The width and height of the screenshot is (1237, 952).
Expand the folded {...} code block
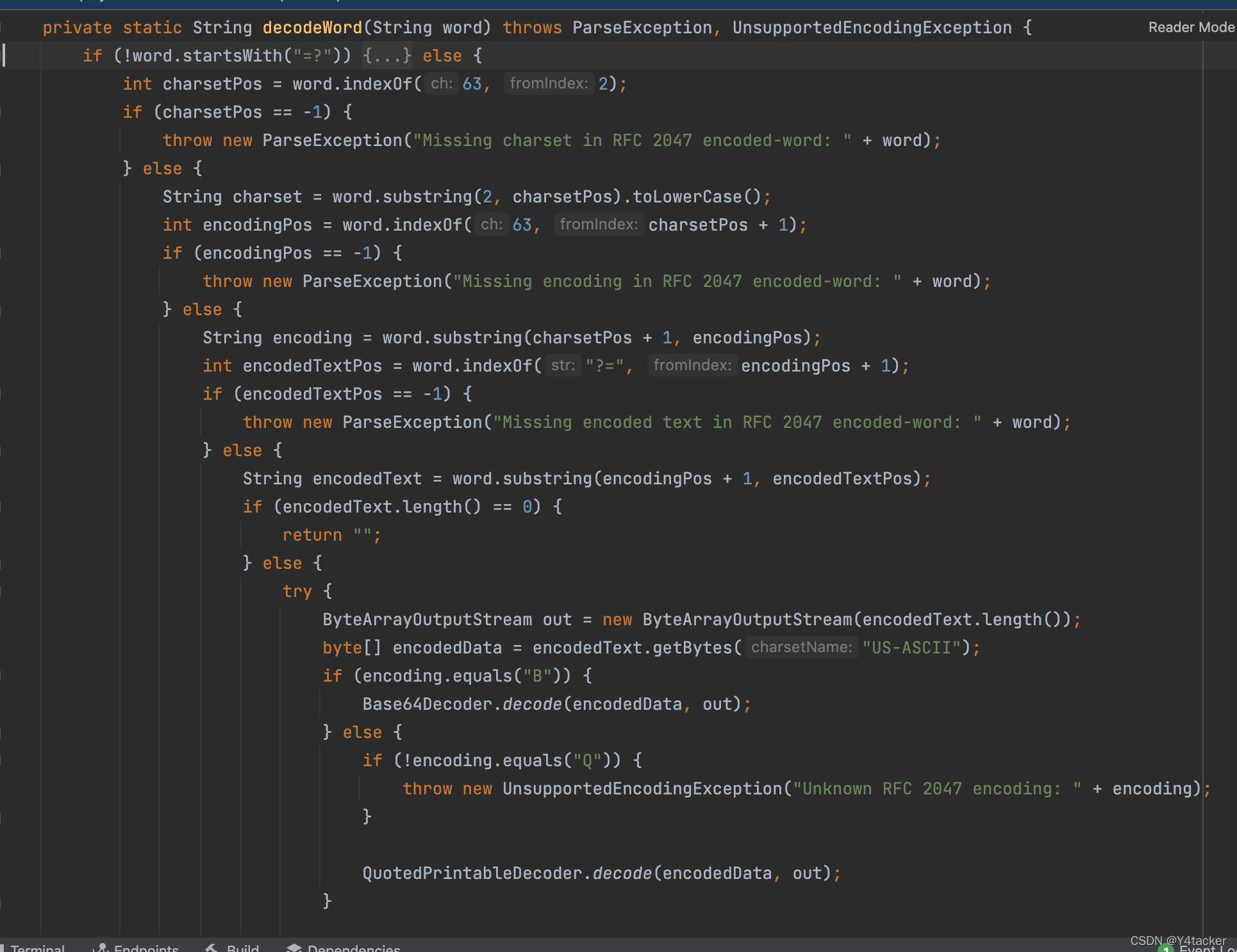tap(387, 56)
